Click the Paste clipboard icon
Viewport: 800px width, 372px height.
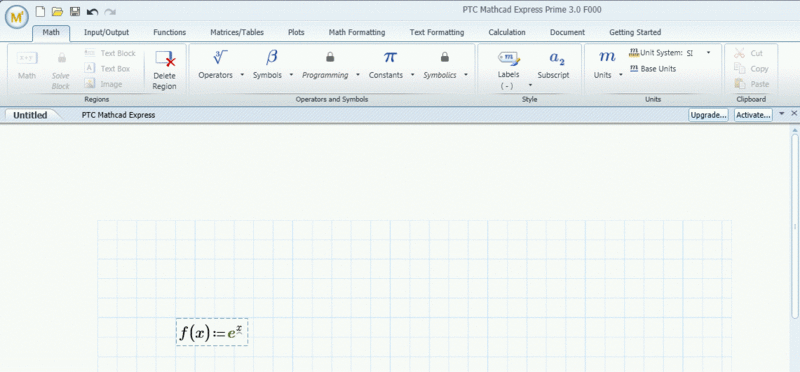click(740, 84)
